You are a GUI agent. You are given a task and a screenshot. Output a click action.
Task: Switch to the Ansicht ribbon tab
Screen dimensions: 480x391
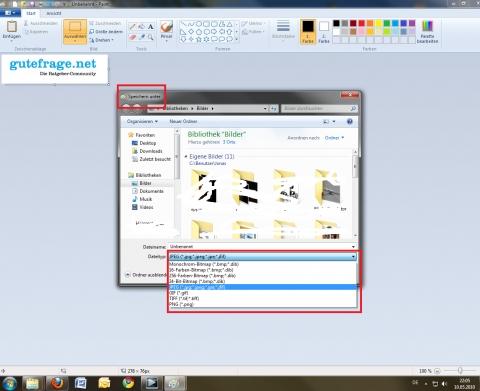coord(54,13)
